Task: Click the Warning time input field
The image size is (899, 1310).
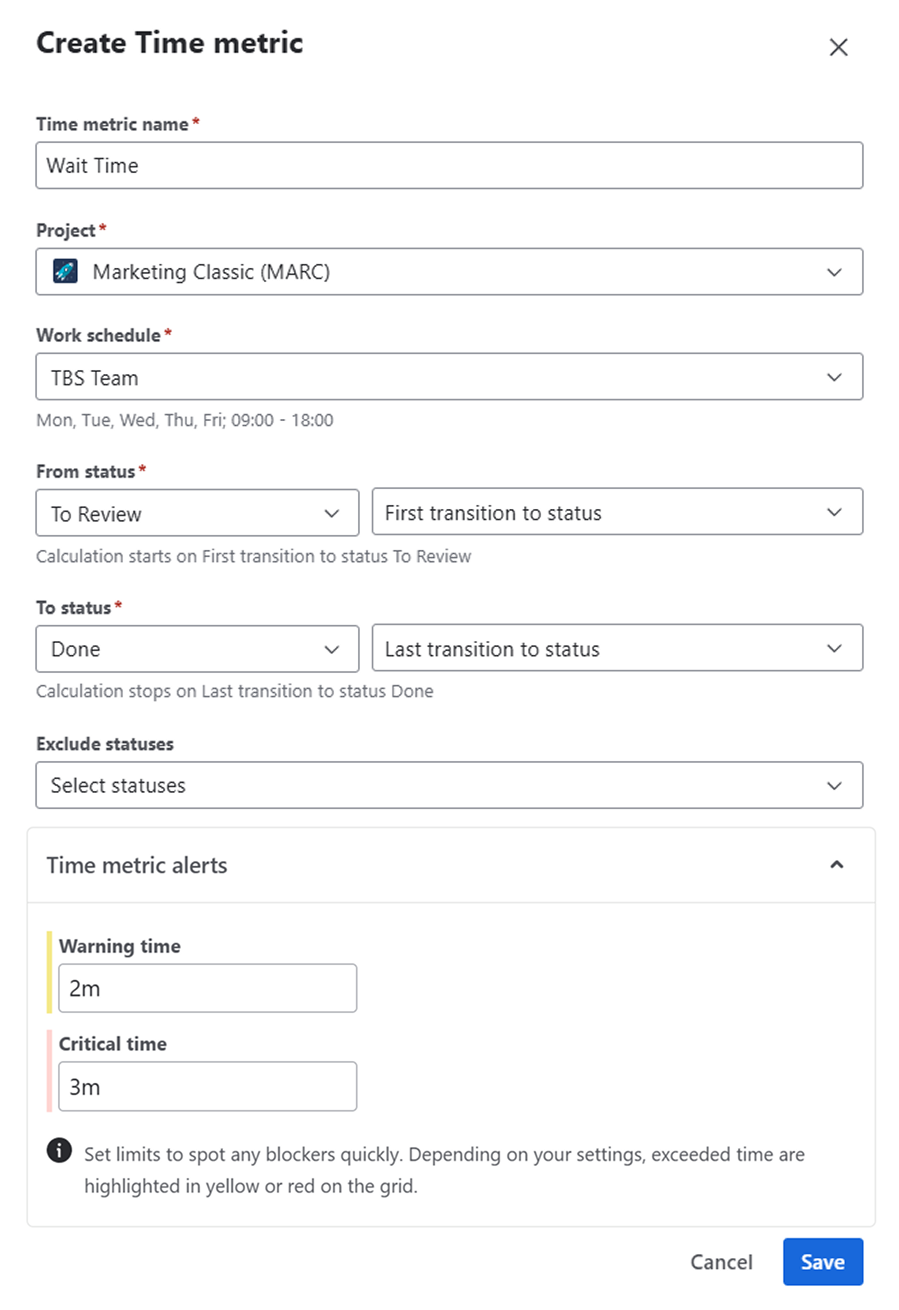Action: point(207,988)
